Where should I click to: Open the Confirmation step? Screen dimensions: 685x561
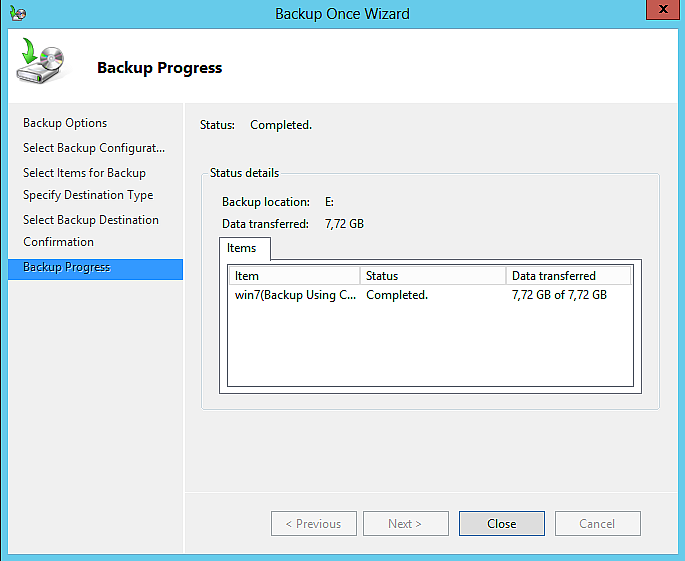59,242
